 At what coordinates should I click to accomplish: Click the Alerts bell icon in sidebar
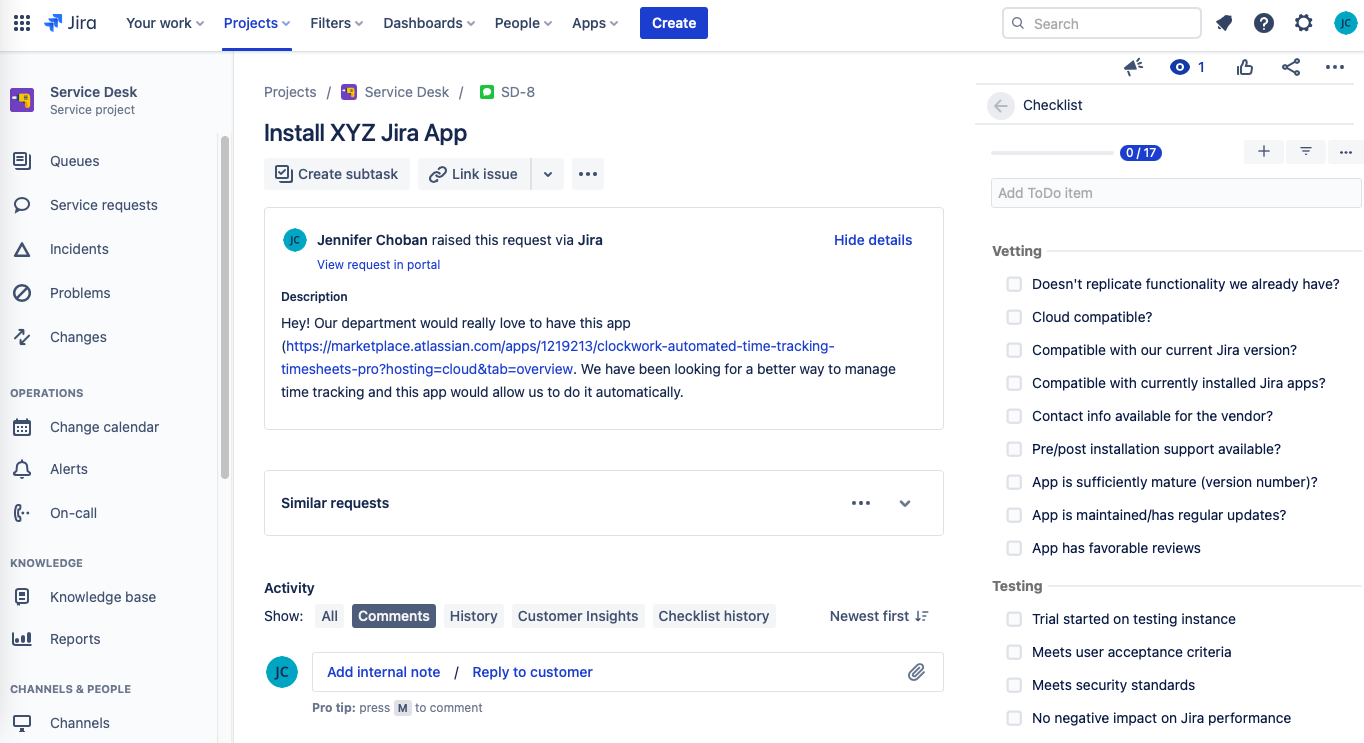pos(22,469)
